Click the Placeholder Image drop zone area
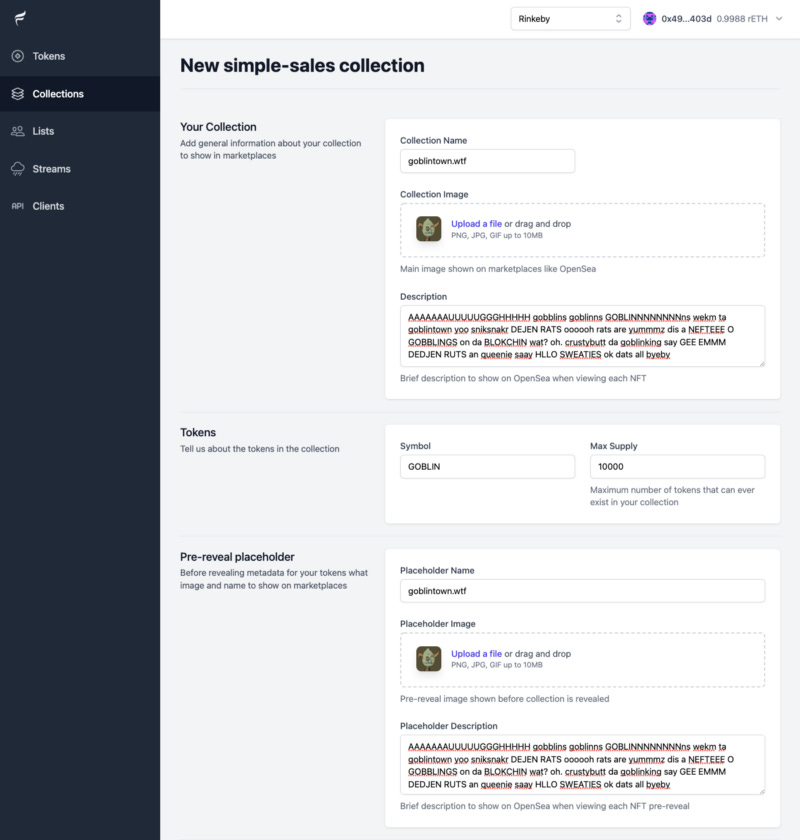Screen dimensions: 800x840 (x=582, y=660)
